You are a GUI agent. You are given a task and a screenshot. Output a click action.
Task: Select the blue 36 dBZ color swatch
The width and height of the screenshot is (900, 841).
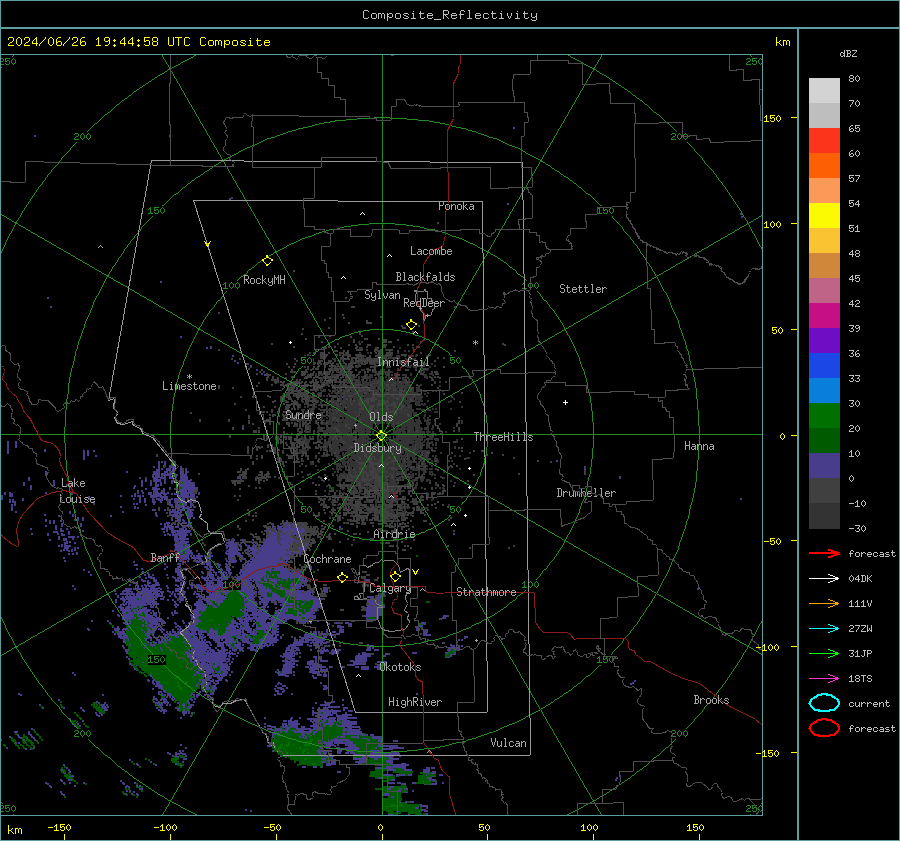tap(824, 365)
